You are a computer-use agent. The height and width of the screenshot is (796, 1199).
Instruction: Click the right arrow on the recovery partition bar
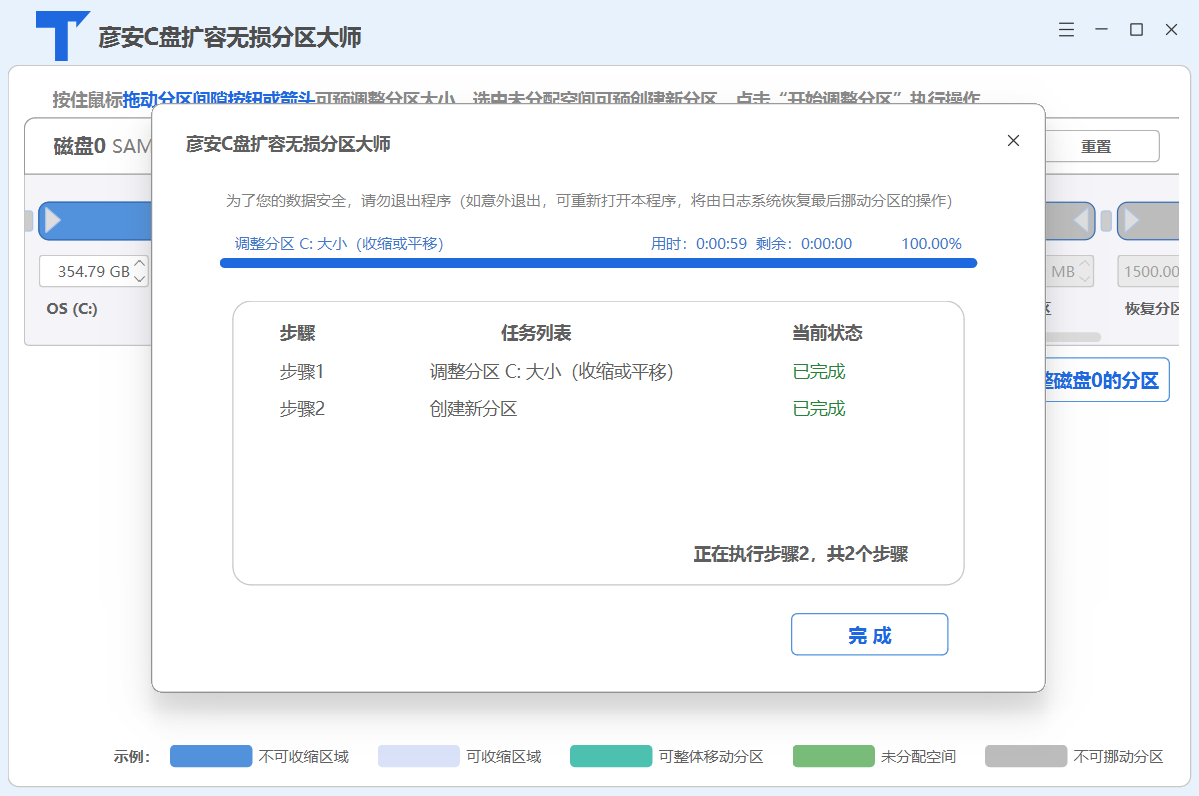1132,221
